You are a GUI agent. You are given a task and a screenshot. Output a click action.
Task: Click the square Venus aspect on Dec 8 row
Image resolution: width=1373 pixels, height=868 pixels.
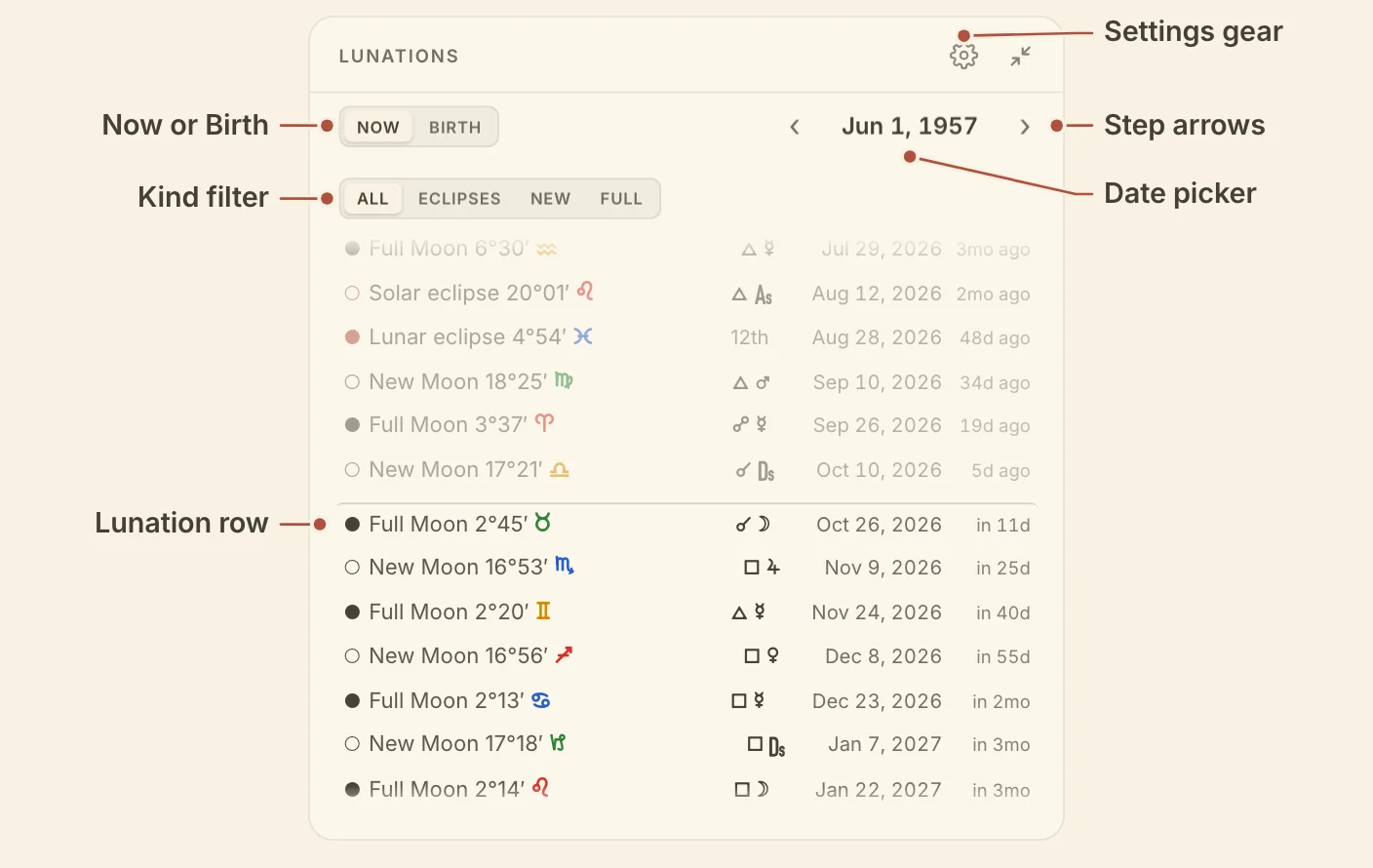point(762,656)
